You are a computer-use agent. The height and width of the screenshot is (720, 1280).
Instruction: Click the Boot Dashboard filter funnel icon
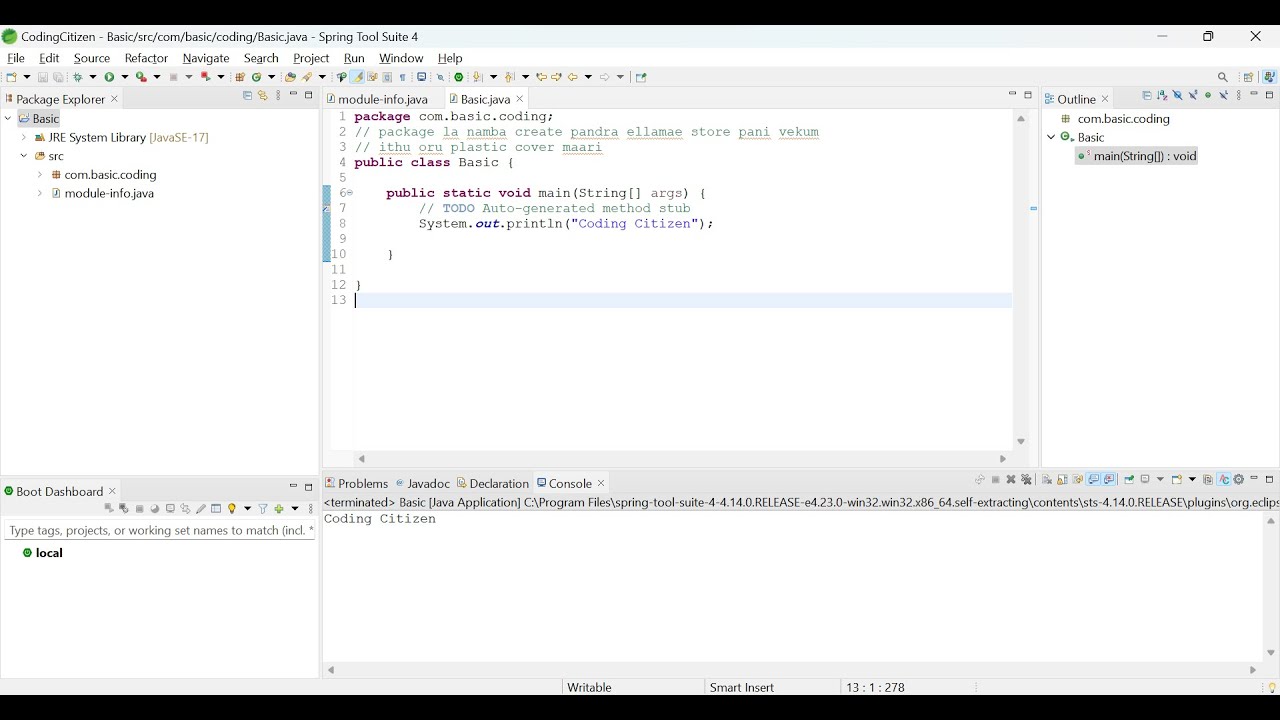point(262,509)
